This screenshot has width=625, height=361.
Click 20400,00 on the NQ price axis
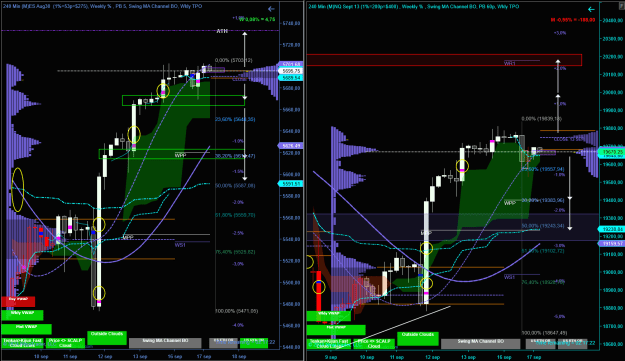pos(613,21)
